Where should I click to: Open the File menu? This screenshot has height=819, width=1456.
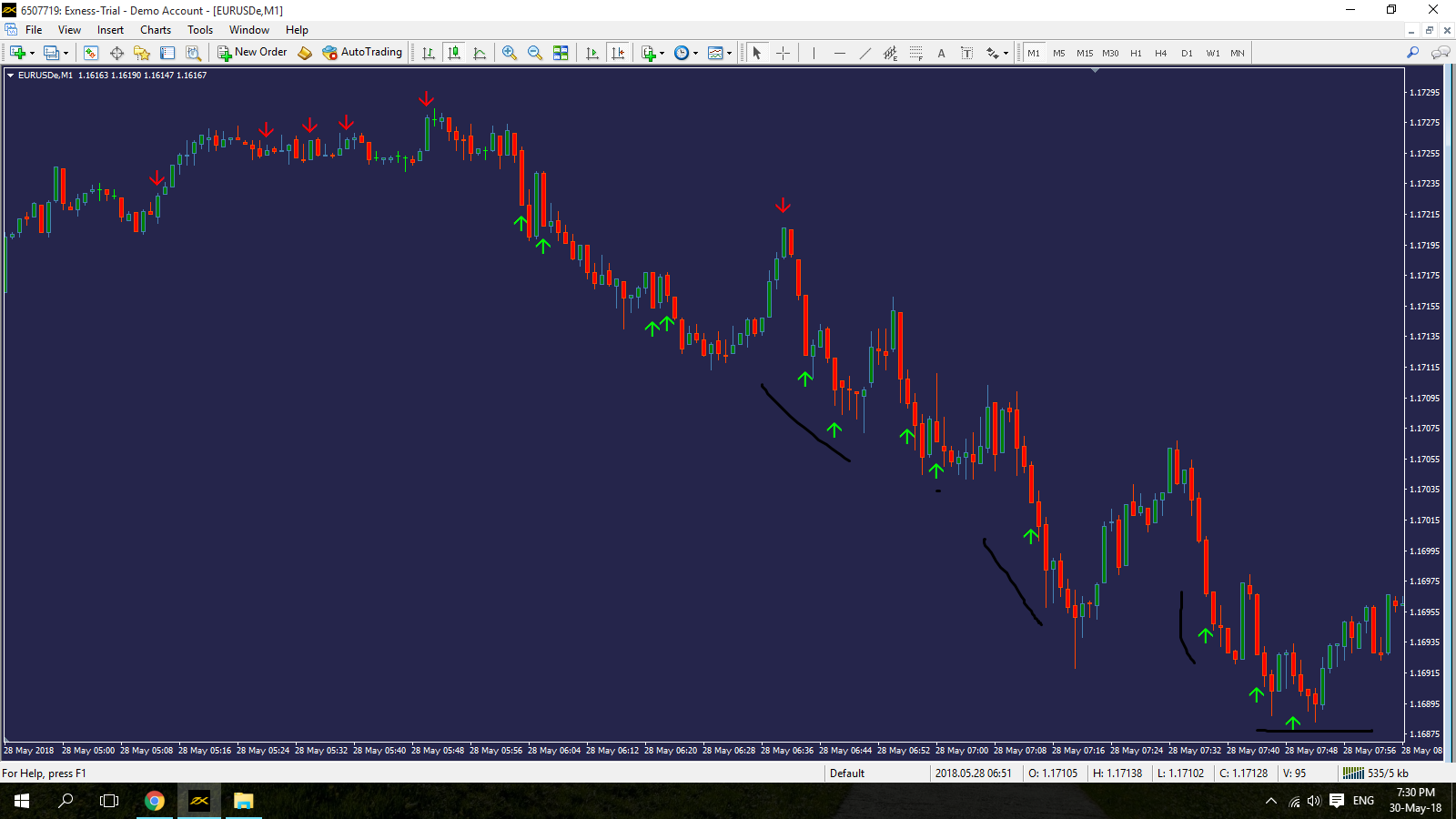pyautogui.click(x=34, y=30)
